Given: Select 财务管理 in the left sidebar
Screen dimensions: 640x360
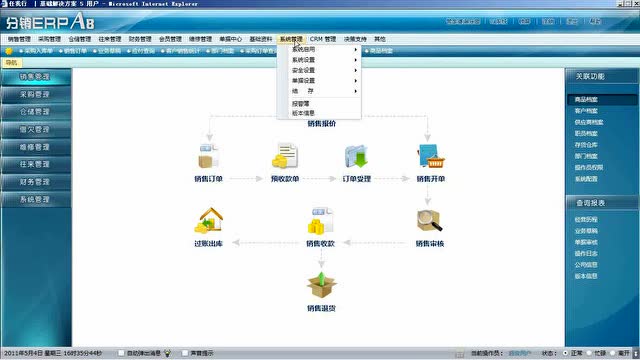Looking at the screenshot, I should tap(35, 182).
